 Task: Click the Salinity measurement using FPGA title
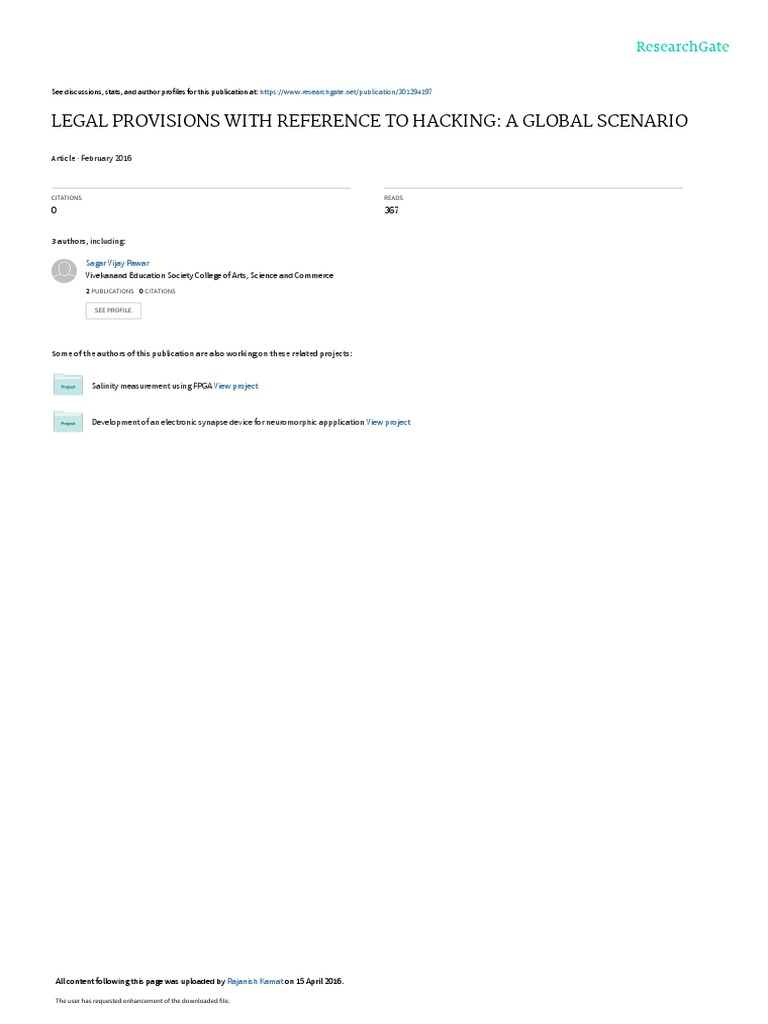point(152,386)
